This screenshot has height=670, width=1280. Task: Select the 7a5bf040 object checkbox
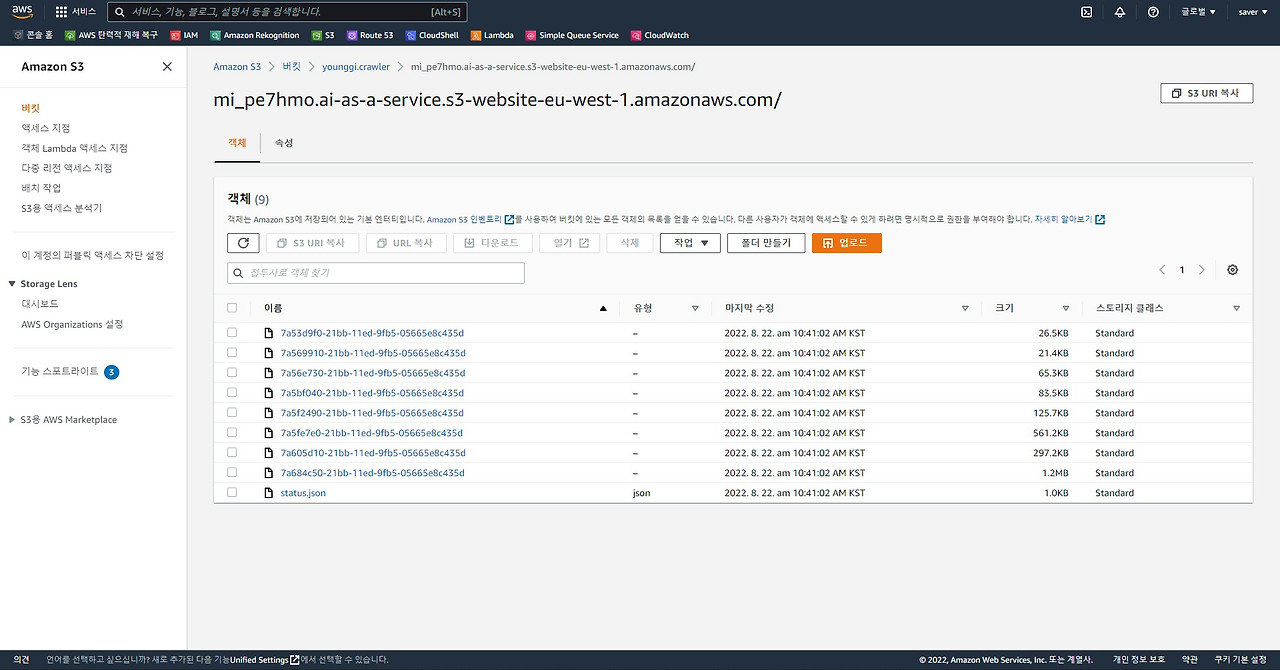(x=232, y=392)
